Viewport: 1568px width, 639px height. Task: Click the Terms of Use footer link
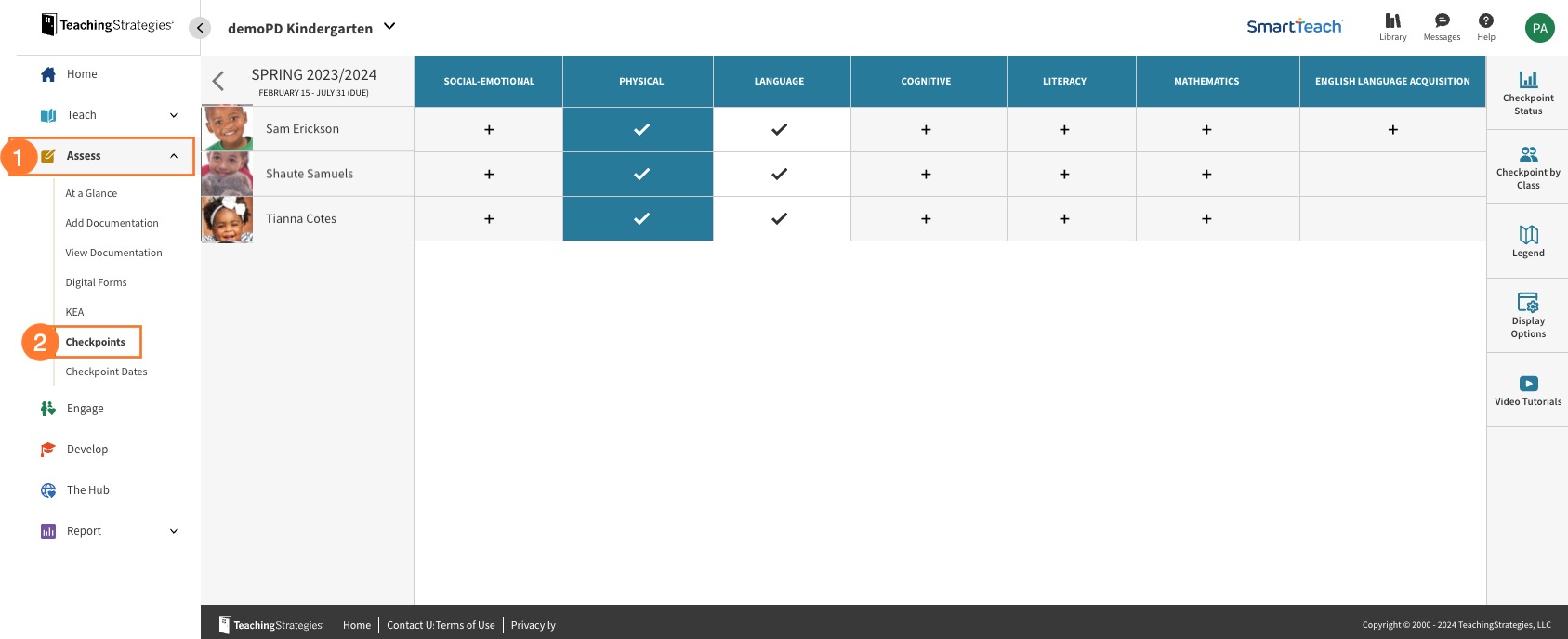tap(465, 625)
